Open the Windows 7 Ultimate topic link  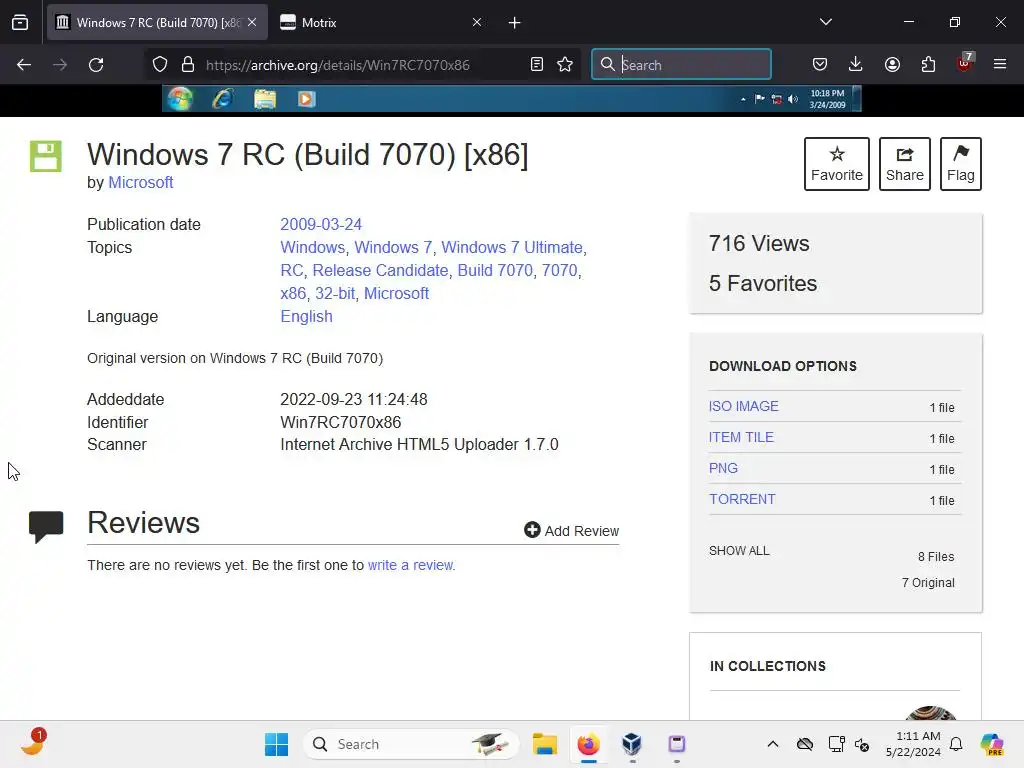pos(512,248)
